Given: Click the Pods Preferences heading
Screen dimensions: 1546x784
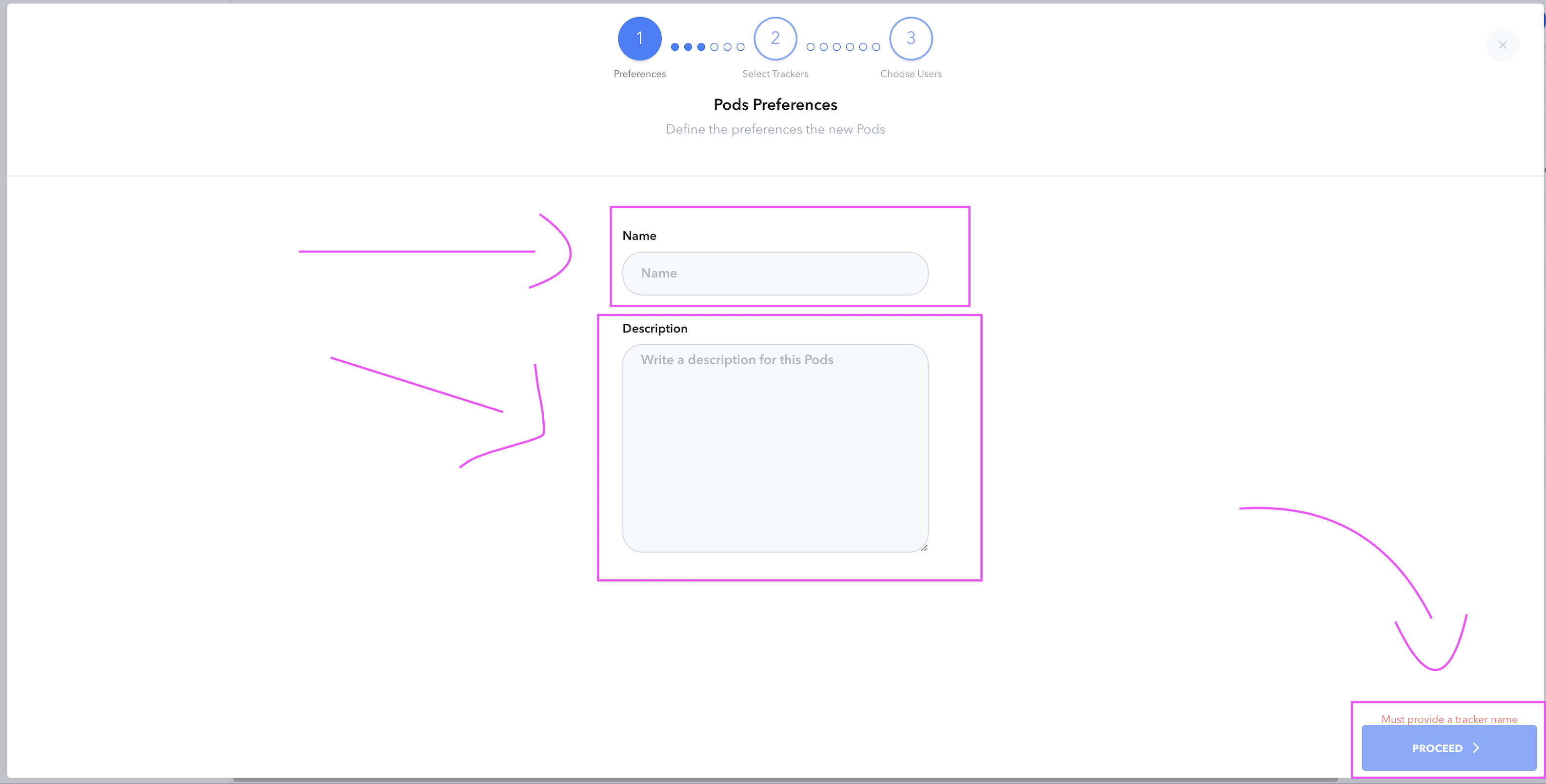Looking at the screenshot, I should [x=775, y=105].
